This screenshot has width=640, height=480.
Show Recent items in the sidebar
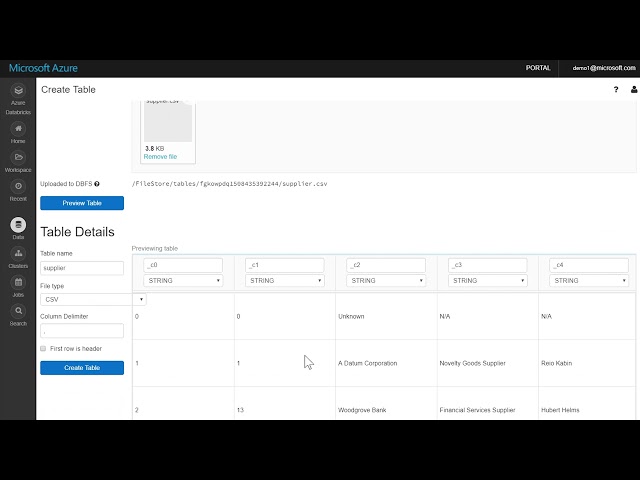click(x=18, y=191)
